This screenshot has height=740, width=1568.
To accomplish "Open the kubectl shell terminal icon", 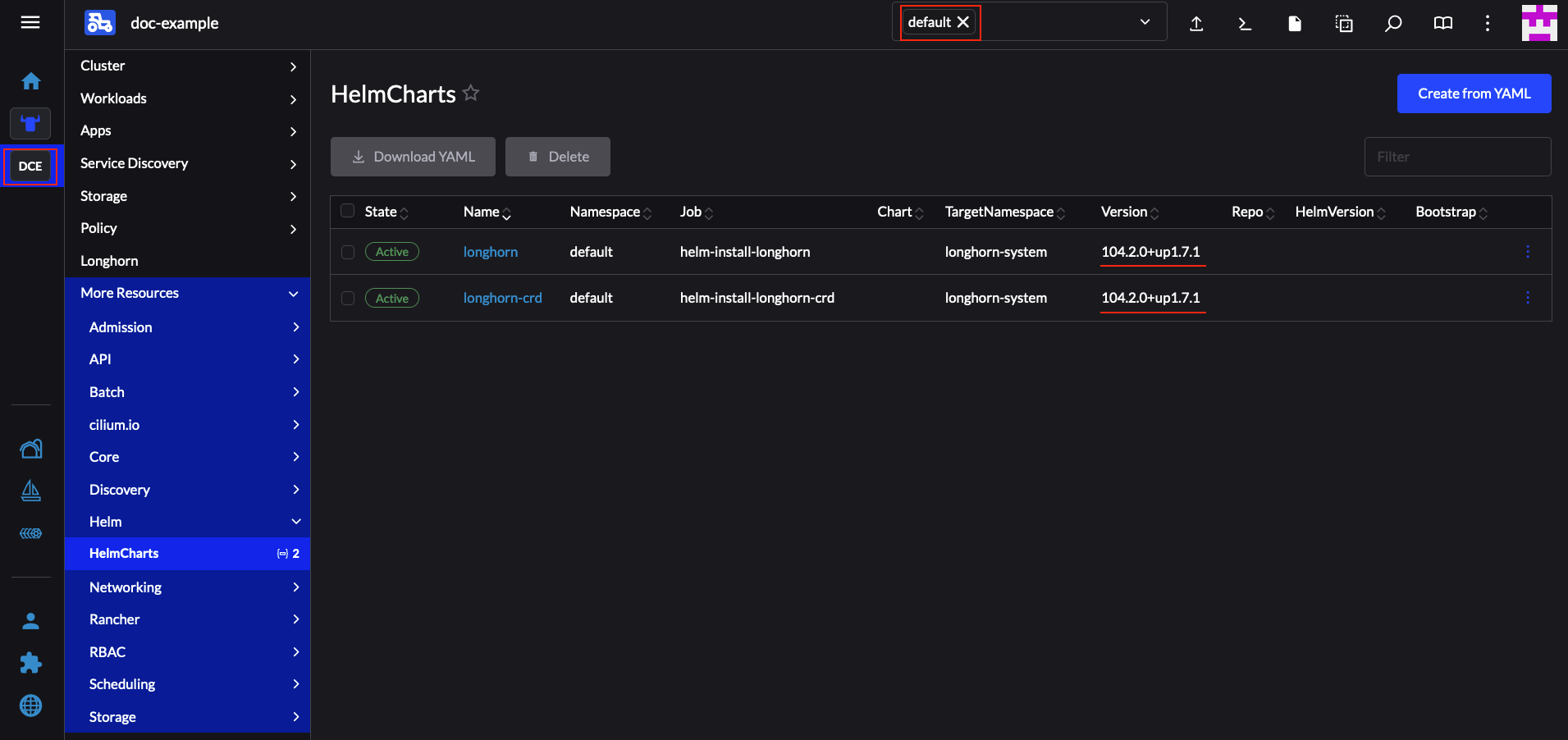I will [1245, 24].
